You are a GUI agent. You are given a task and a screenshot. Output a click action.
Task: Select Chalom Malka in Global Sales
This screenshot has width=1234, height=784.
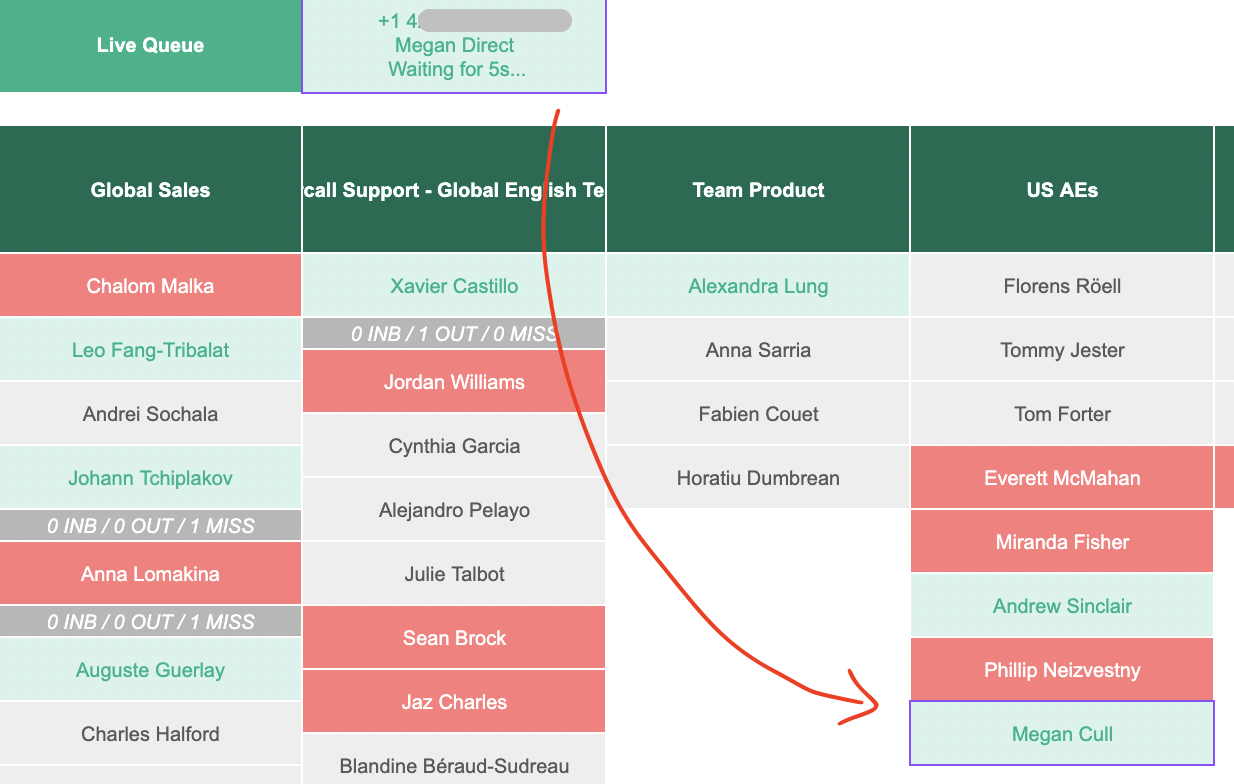pyautogui.click(x=150, y=285)
